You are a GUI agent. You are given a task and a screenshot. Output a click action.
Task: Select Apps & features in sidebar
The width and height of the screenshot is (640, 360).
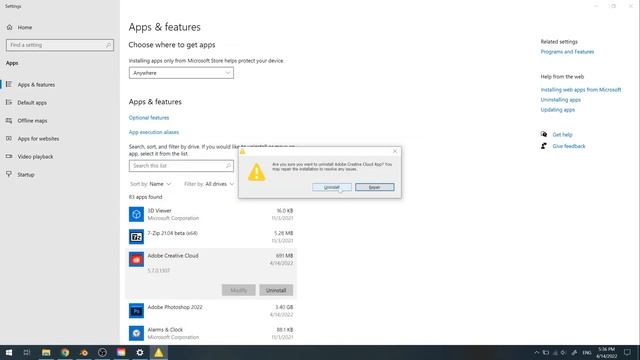(x=36, y=84)
